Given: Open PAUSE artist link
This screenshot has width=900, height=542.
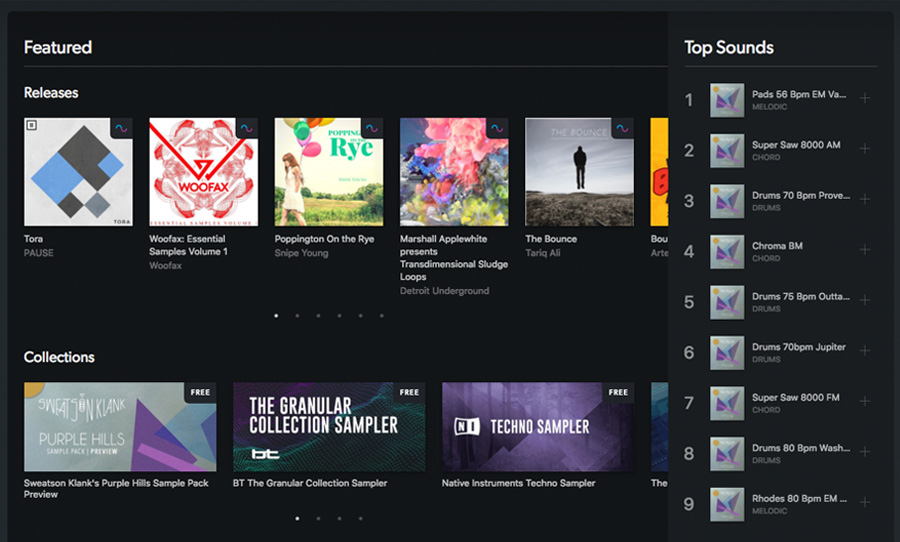Looking at the screenshot, I should (38, 253).
